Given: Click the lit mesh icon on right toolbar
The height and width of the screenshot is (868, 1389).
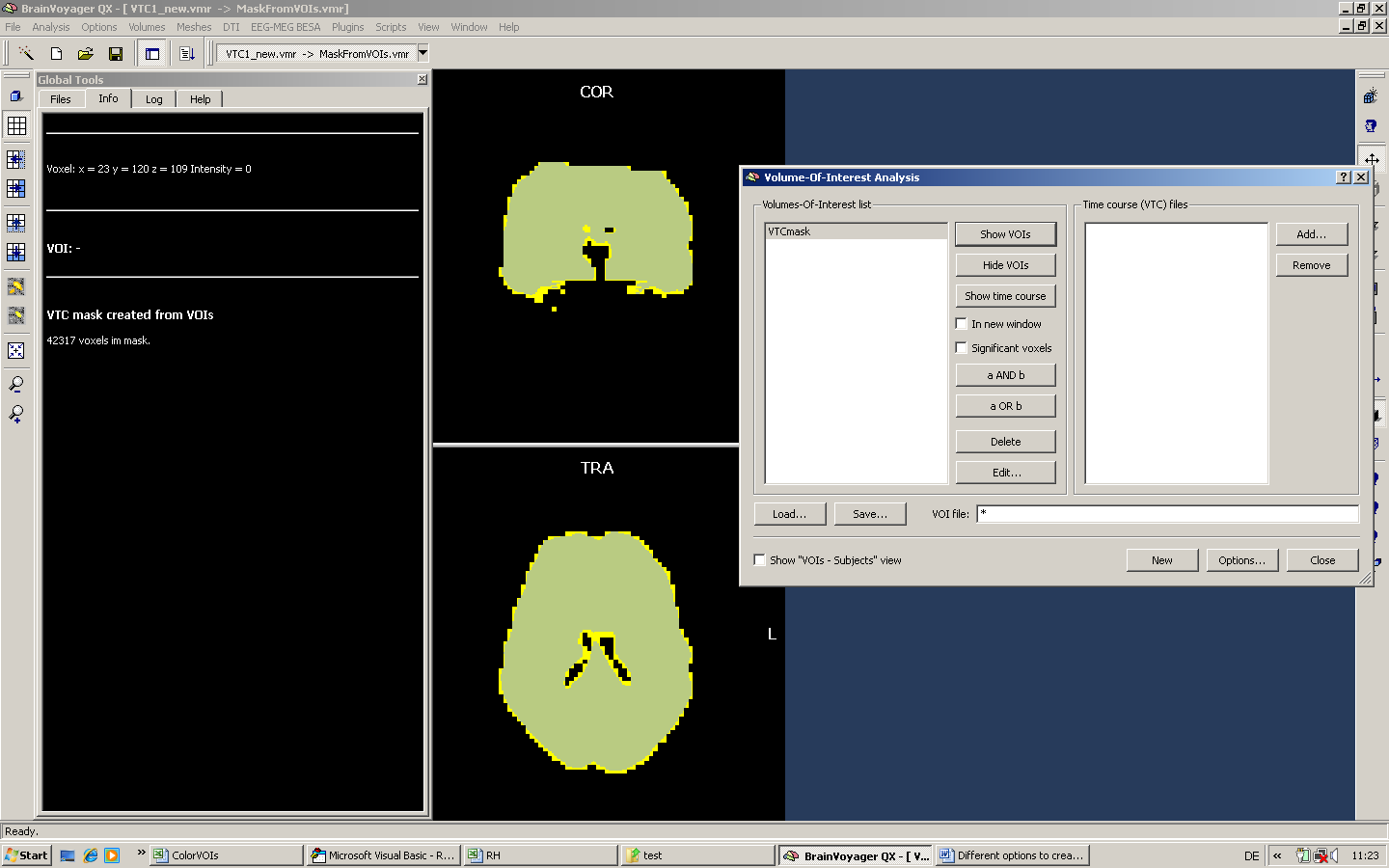Looking at the screenshot, I should point(1371,95).
